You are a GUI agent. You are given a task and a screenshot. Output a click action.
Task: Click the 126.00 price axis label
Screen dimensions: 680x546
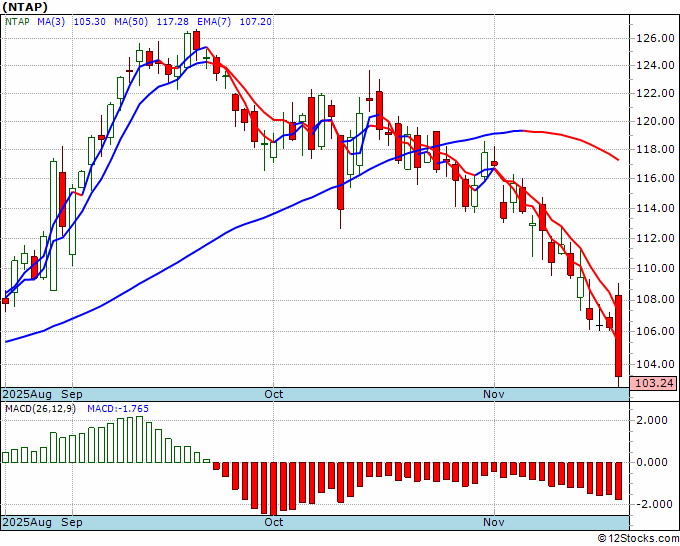click(x=655, y=39)
